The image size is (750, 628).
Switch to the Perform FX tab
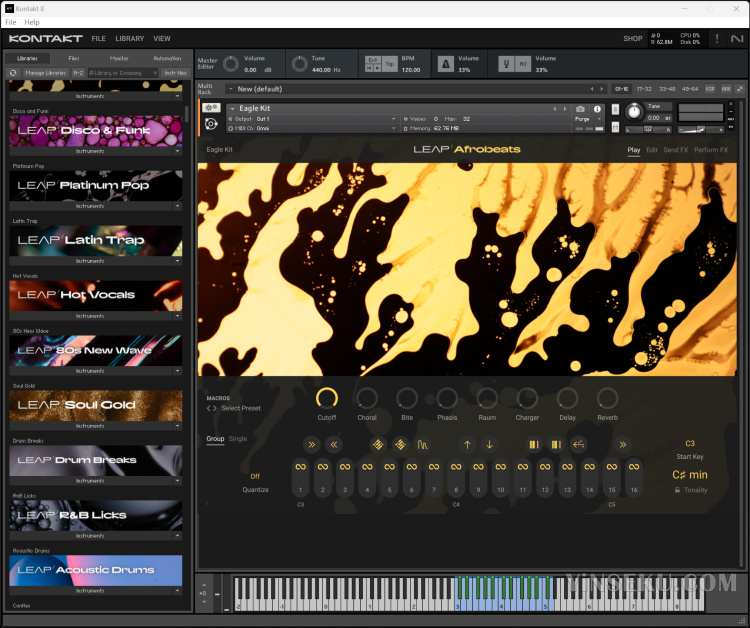click(711, 150)
